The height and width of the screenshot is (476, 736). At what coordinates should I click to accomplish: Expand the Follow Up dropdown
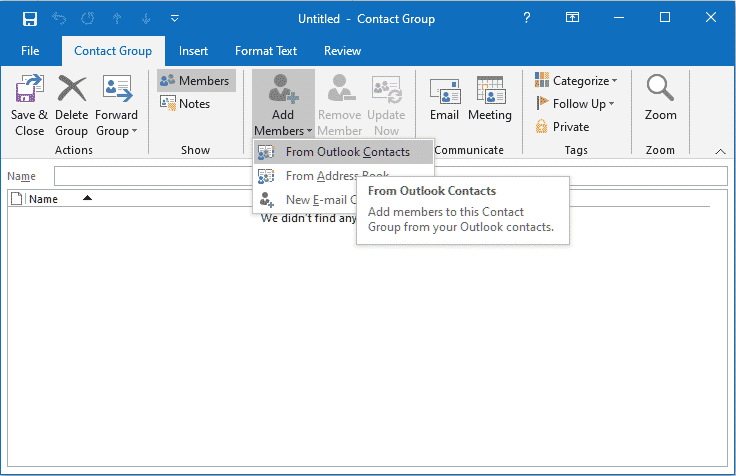[x=575, y=104]
